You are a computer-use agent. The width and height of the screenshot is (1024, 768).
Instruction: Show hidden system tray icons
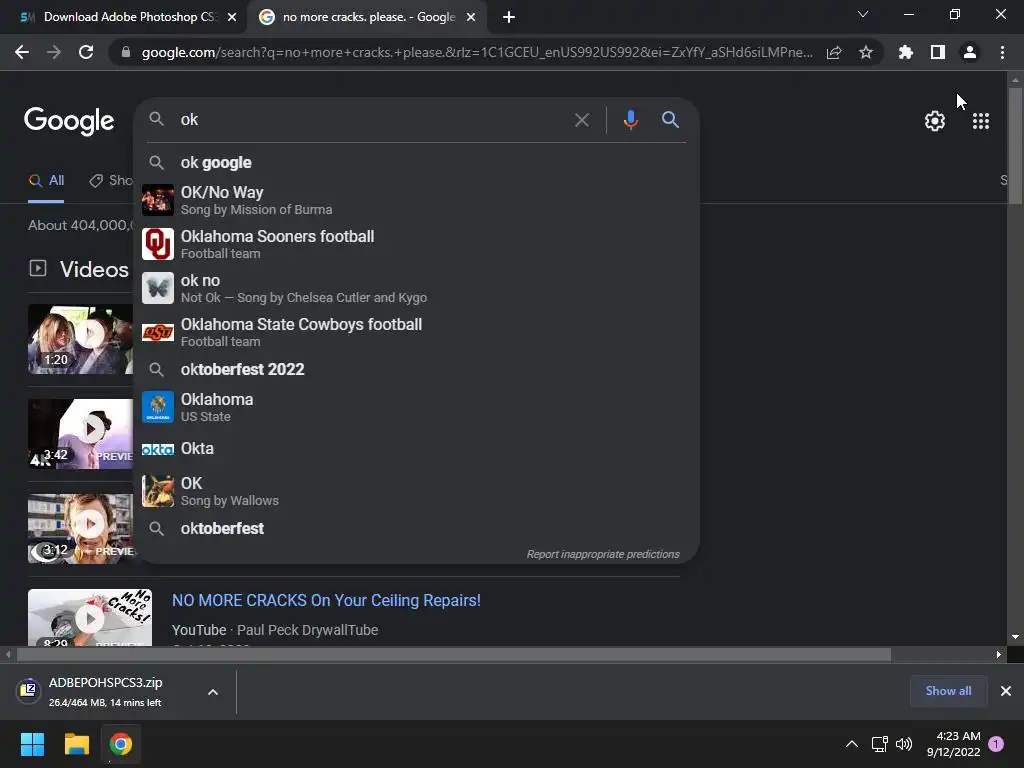852,744
